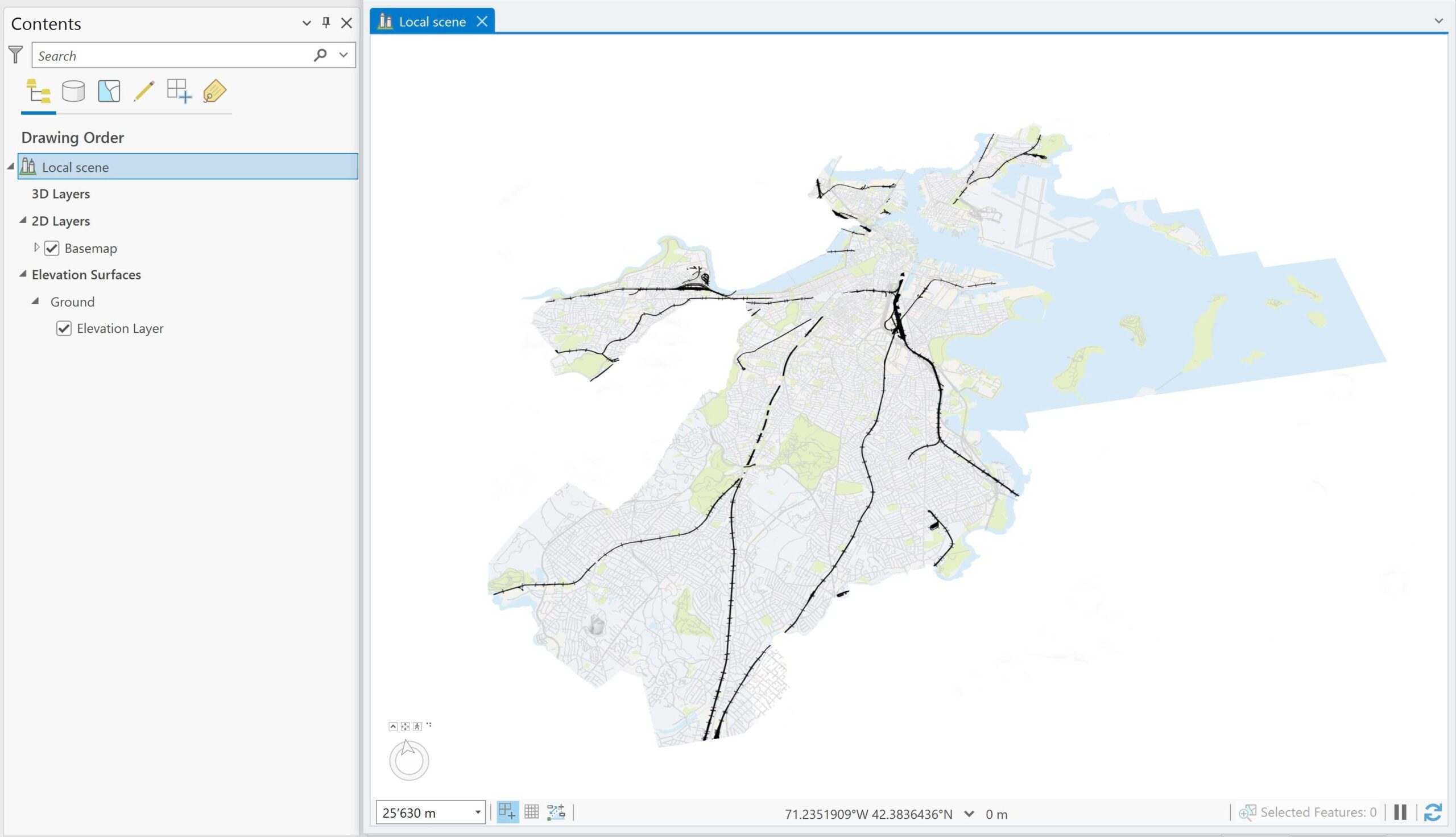Click the full control pan icon above compass
1456x837 pixels.
tap(404, 725)
